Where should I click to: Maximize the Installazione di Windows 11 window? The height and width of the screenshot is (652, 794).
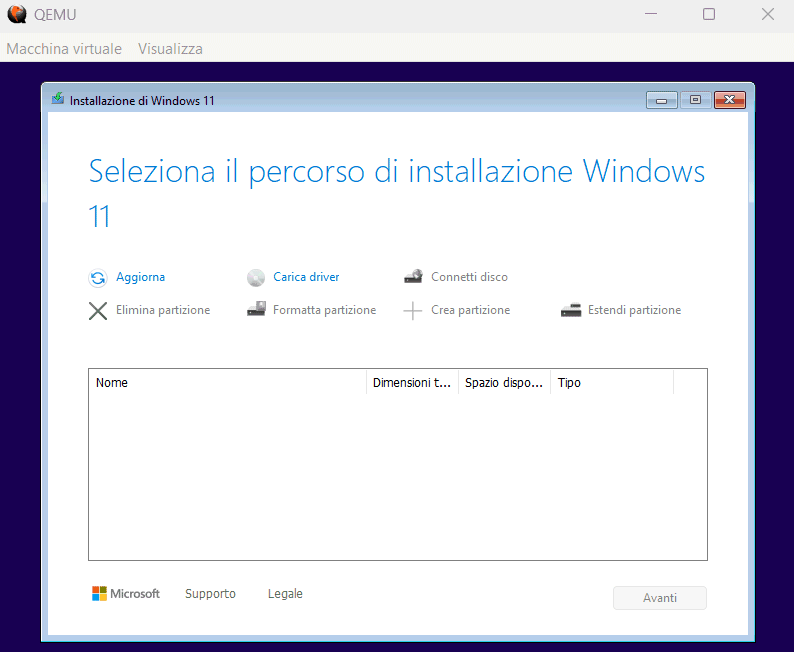tap(695, 100)
